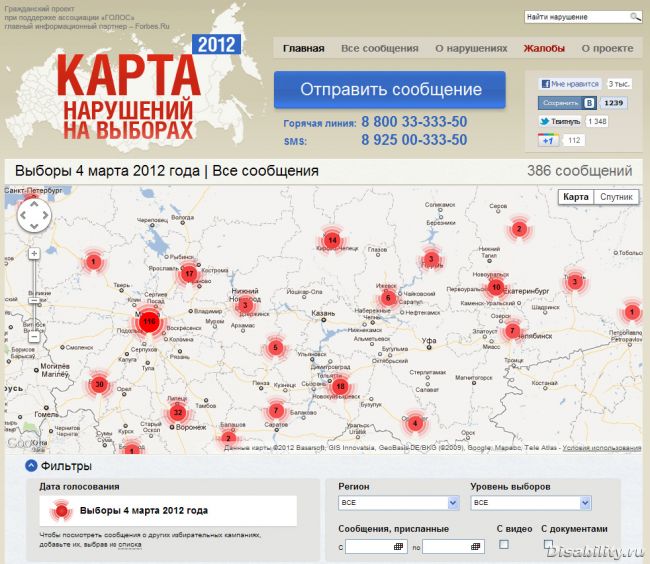Viewport: 650px width, 564px height.
Task: Open the Жалобы menu item
Action: 544,48
